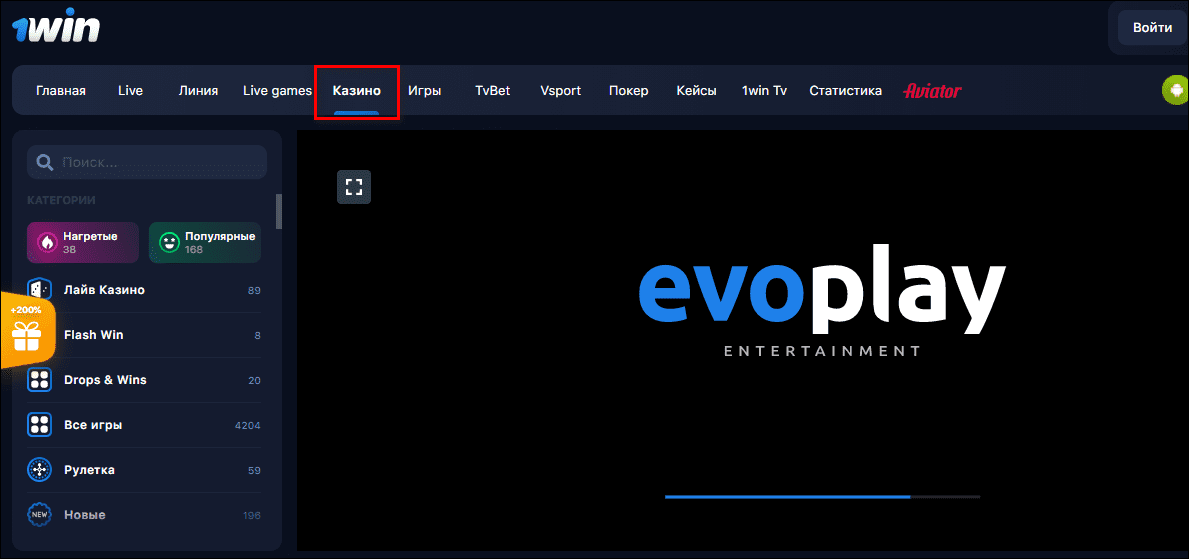Click the sidebar category scrollbar
Screen dimensions: 1189x559
279,211
